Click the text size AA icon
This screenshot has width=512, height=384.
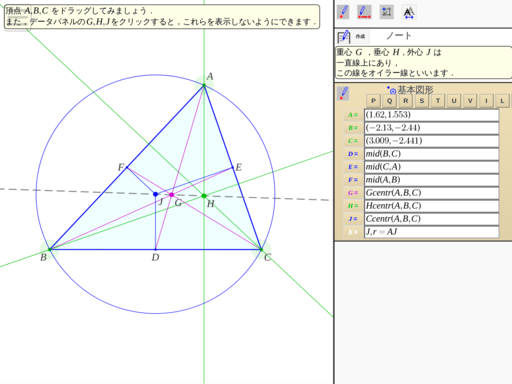[x=409, y=13]
